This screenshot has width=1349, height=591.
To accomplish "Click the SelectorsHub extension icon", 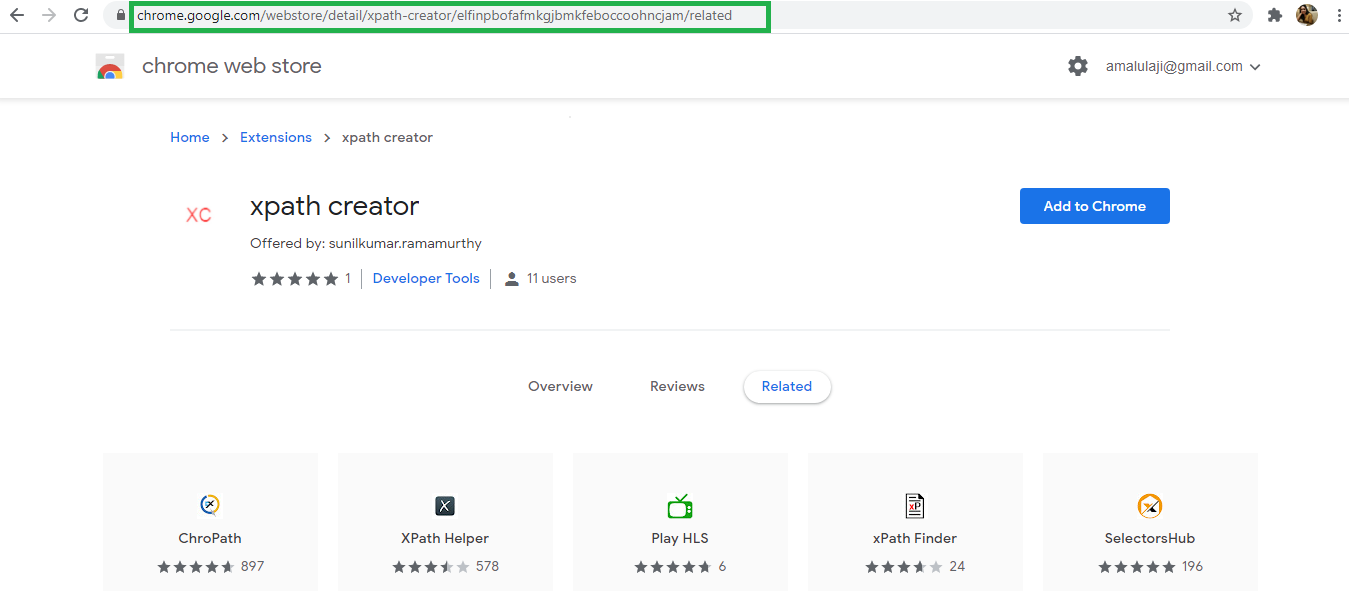I will click(x=1150, y=506).
